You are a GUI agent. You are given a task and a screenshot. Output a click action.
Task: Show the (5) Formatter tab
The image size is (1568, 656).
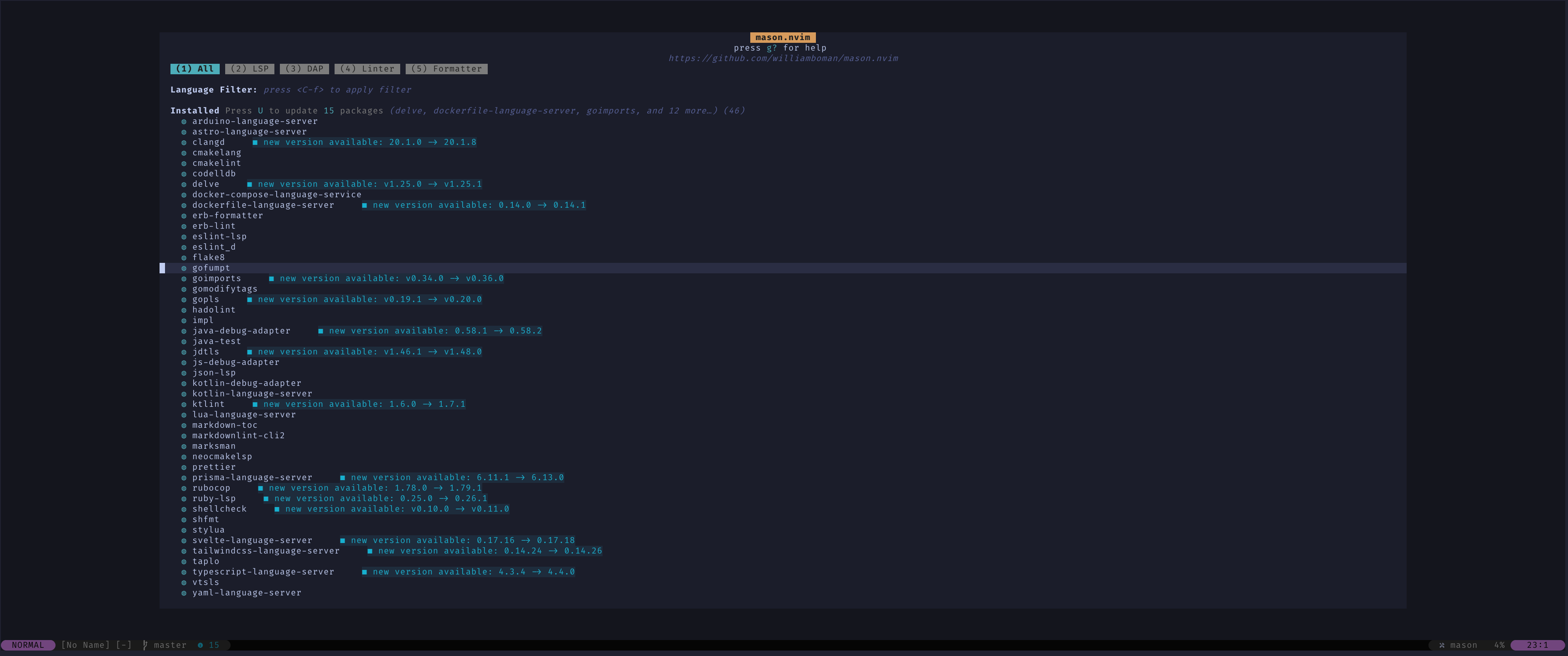tap(446, 69)
